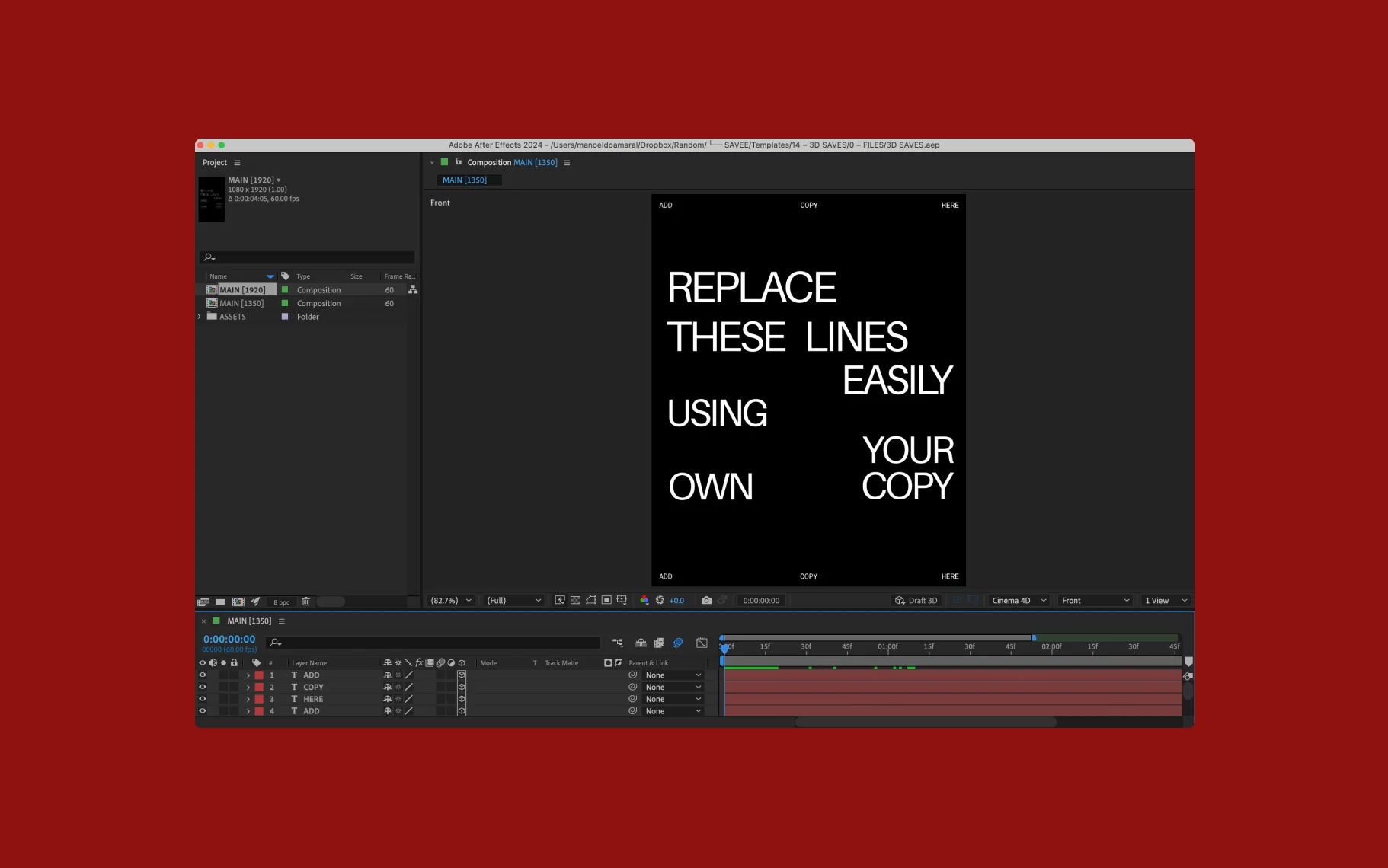Click the red label swatch of layer 2
Image resolution: width=1388 pixels, height=868 pixels.
click(259, 687)
